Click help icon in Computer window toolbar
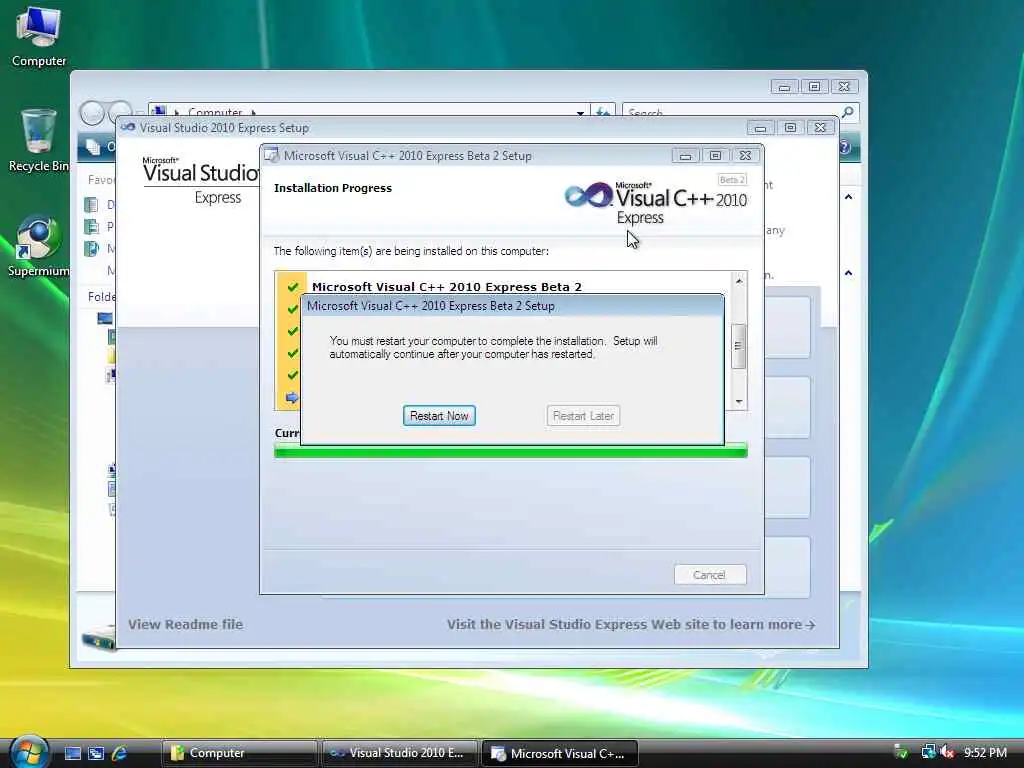Screen dimensions: 1024x768 pos(845,147)
